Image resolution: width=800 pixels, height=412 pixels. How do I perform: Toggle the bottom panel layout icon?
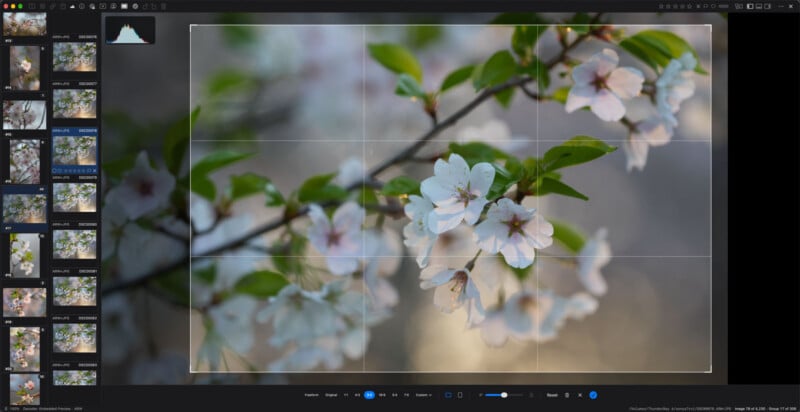pyautogui.click(x=759, y=6)
